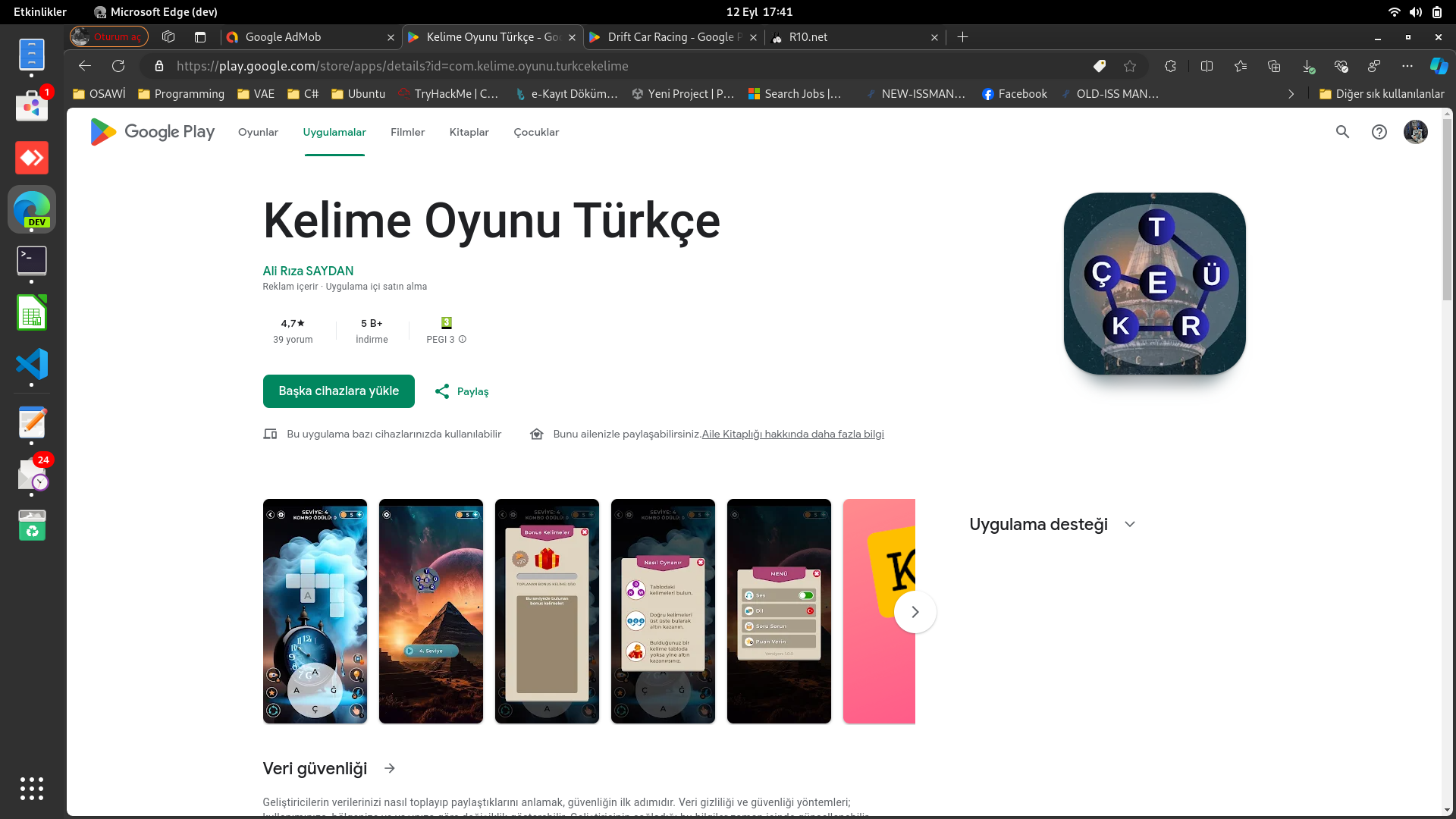Open Browser essentials heart icon
This screenshot has height=819, width=1456.
(1341, 66)
